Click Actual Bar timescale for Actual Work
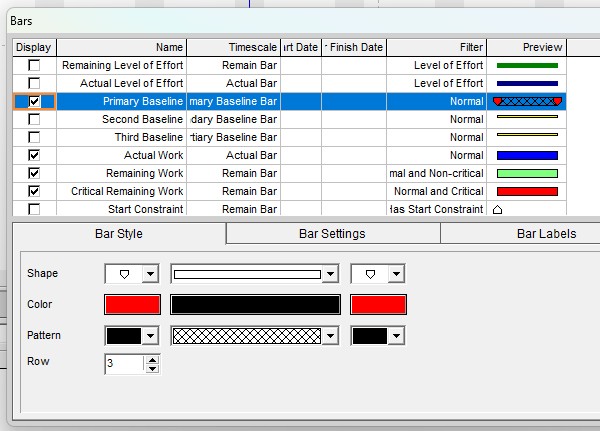 point(233,155)
